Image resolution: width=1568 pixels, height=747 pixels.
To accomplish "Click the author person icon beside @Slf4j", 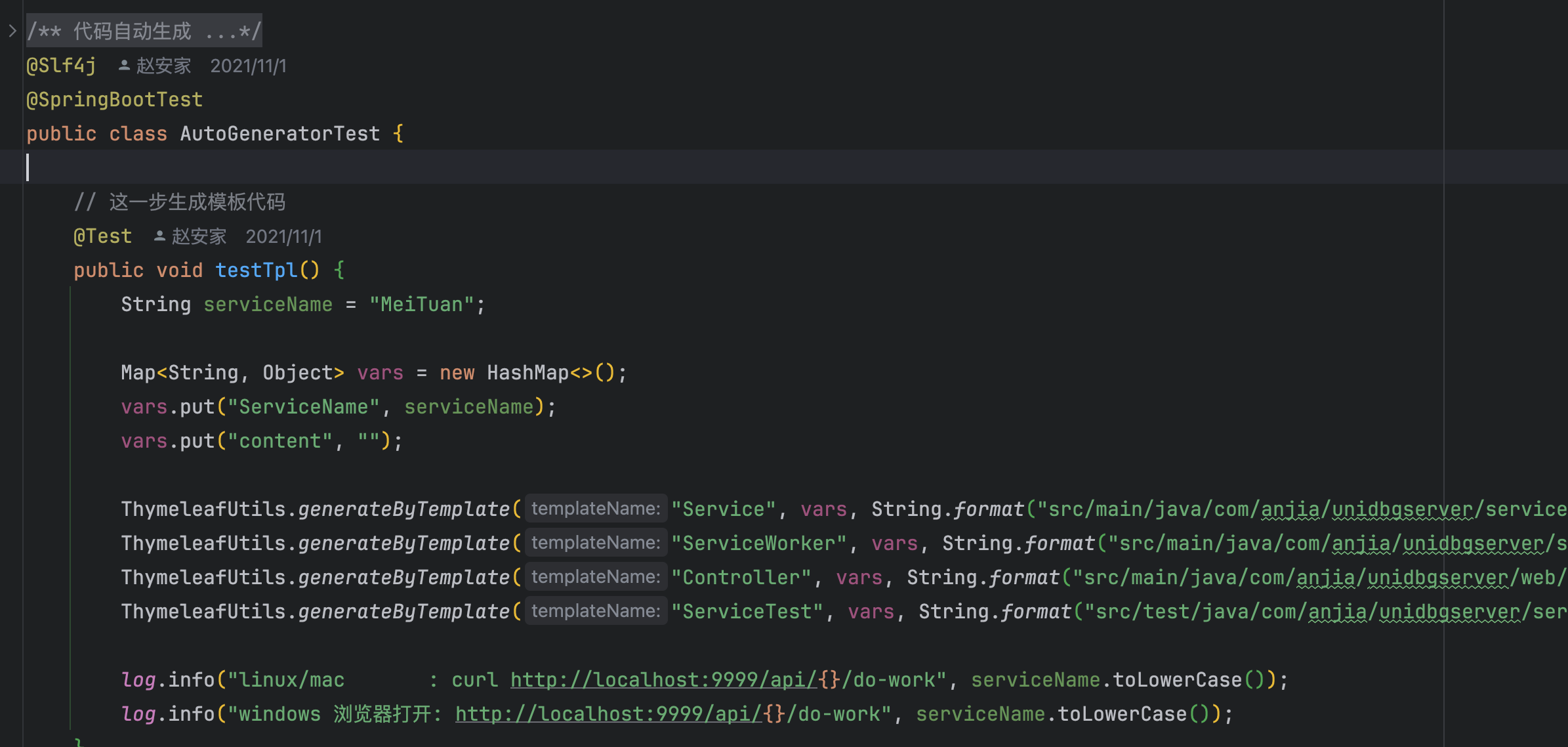I will (124, 65).
